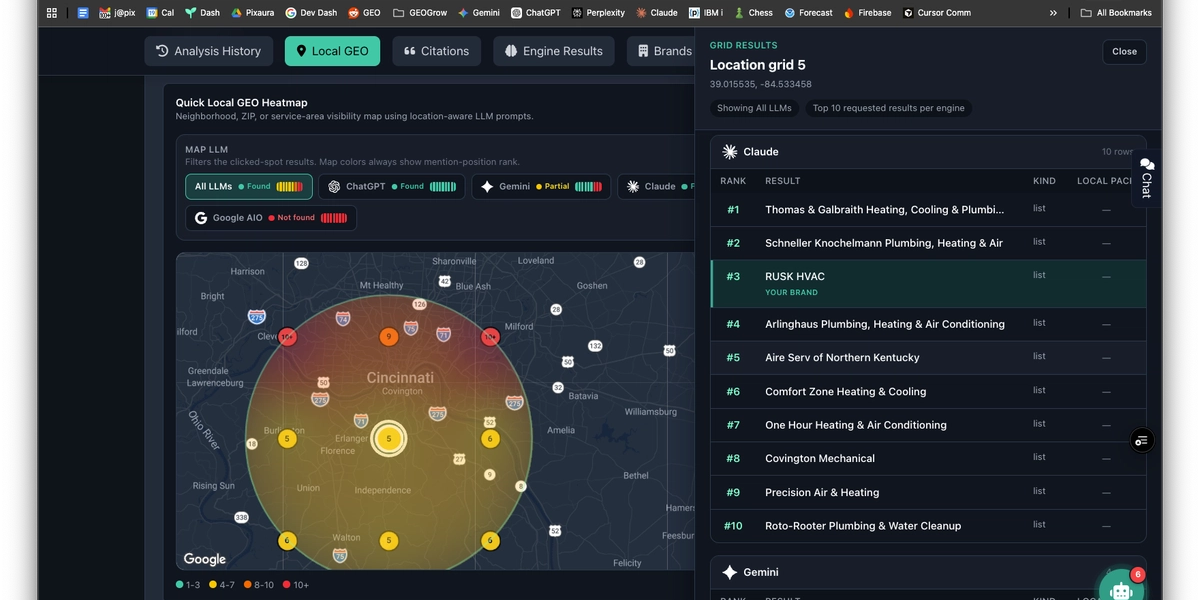This screenshot has height=600, width=1200.
Task: Select the Schneller Knochelmann result row
Action: (x=928, y=243)
